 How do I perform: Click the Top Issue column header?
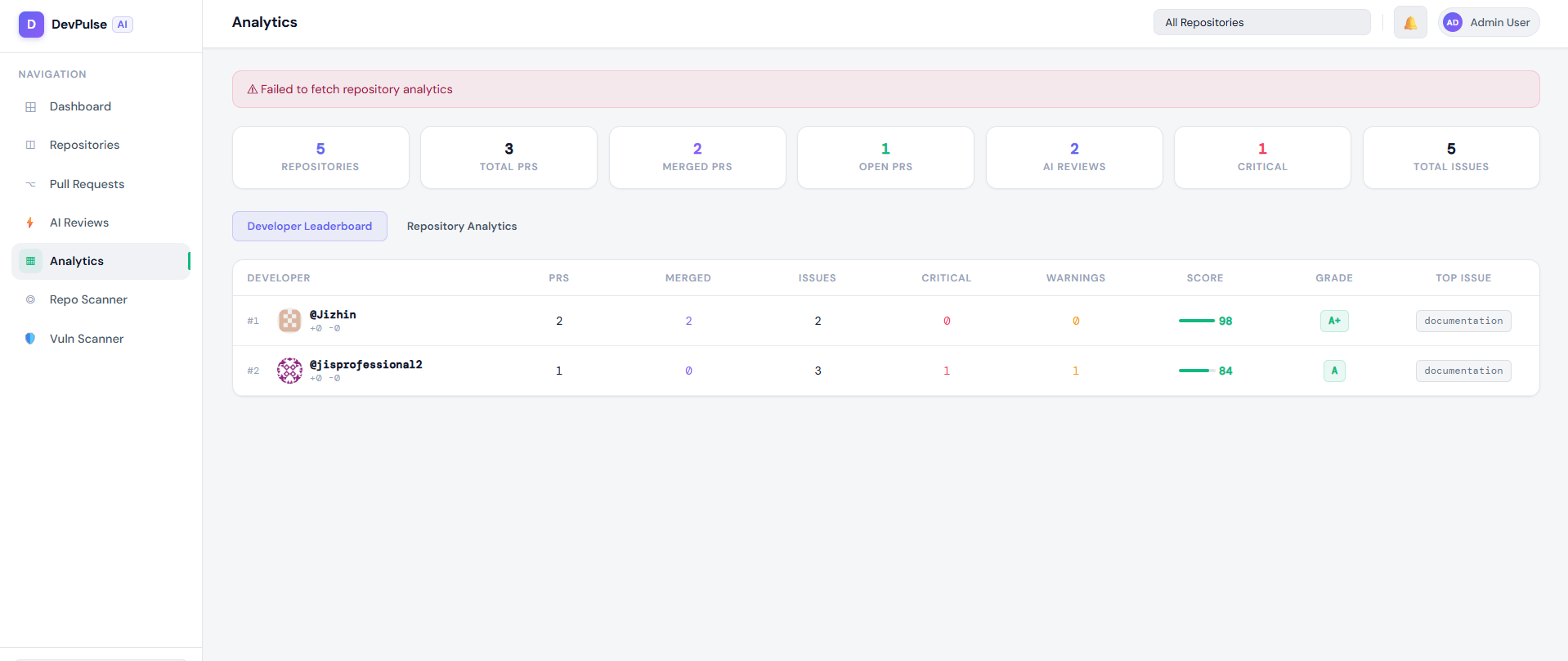pyautogui.click(x=1463, y=278)
